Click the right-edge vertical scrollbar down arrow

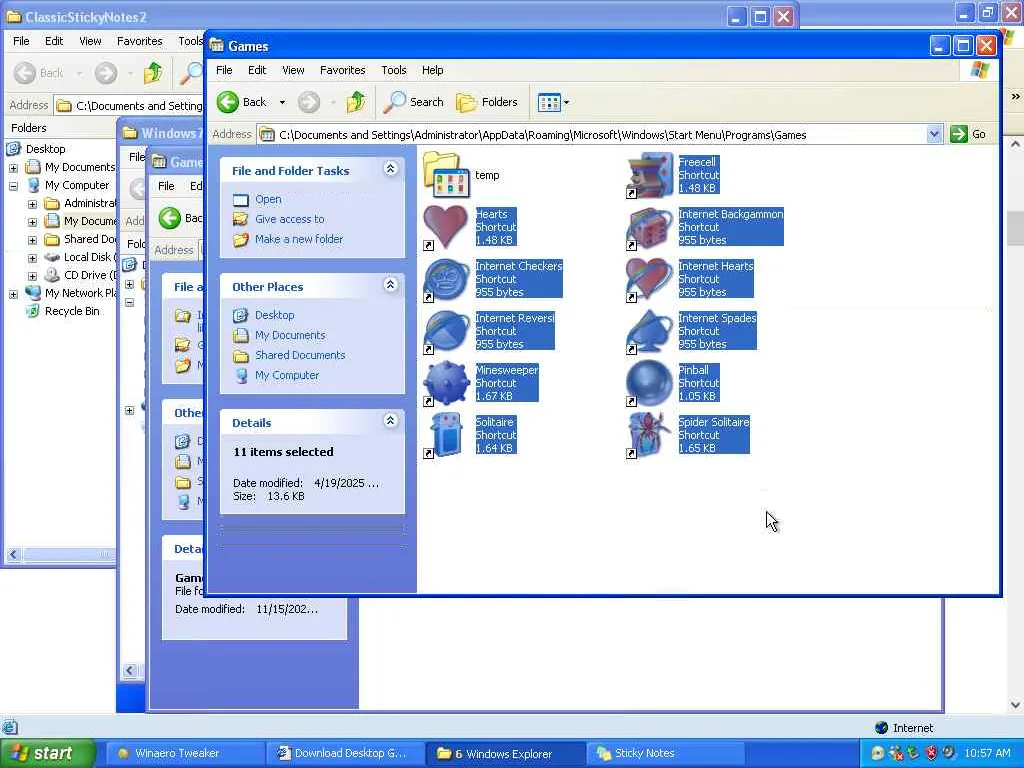coord(1016,705)
